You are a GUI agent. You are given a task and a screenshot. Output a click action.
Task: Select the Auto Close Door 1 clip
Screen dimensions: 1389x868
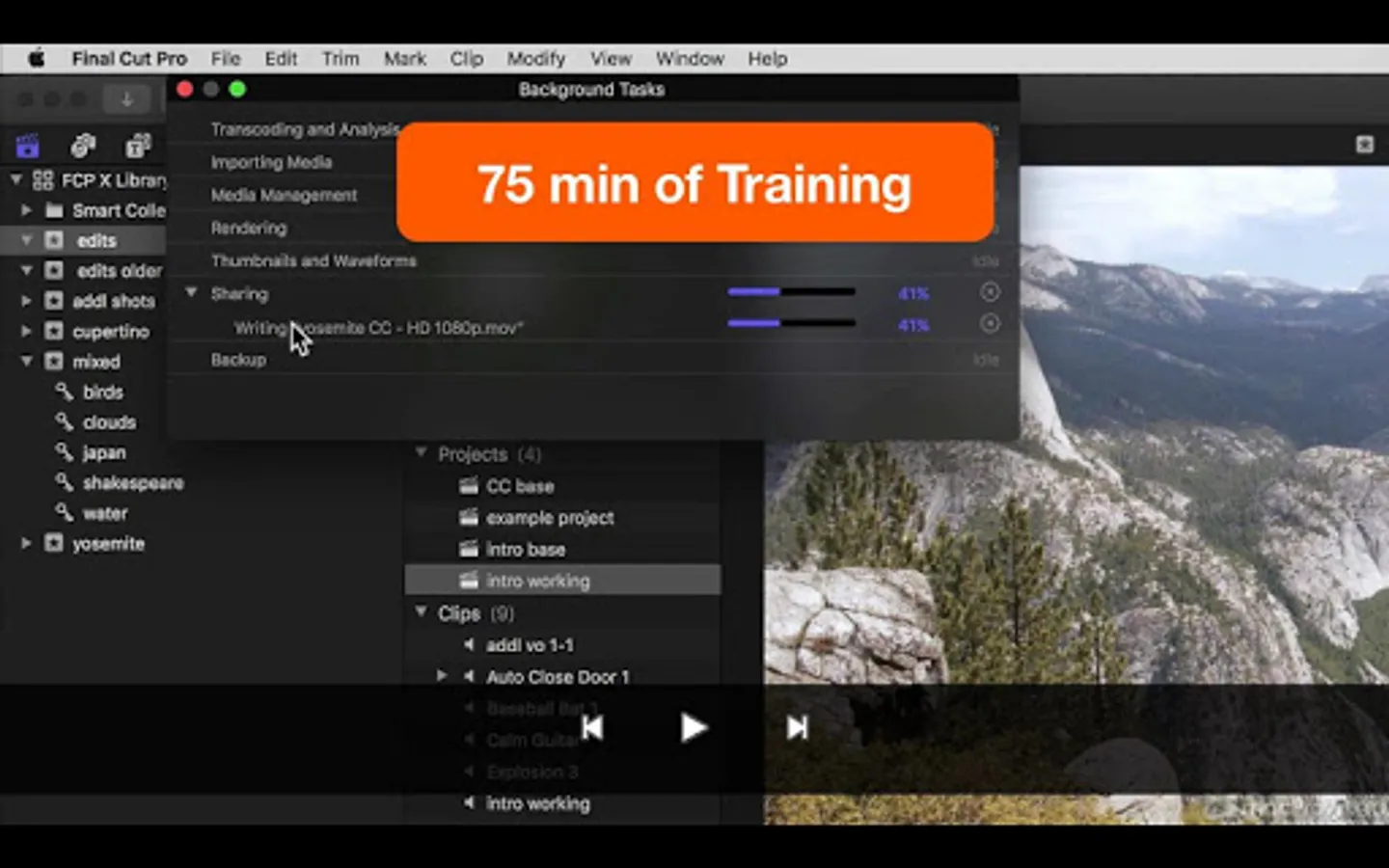[x=558, y=677]
